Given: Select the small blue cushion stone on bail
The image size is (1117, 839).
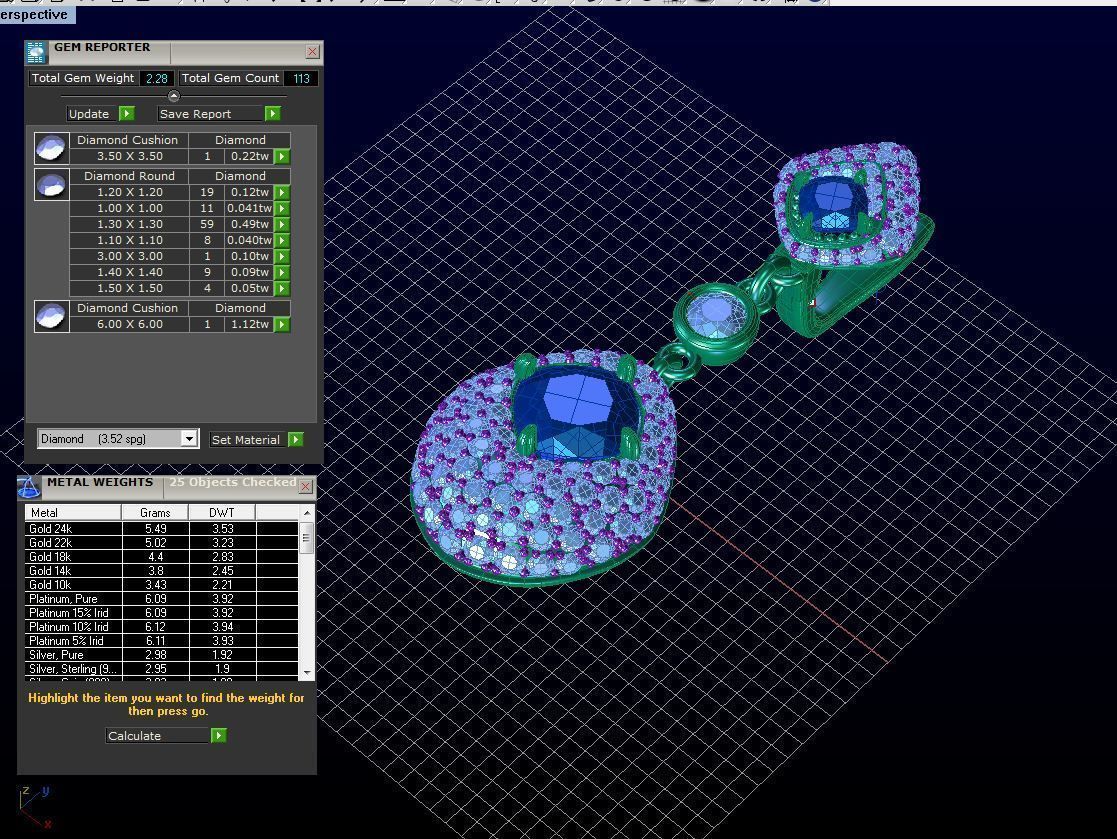Looking at the screenshot, I should [x=833, y=202].
